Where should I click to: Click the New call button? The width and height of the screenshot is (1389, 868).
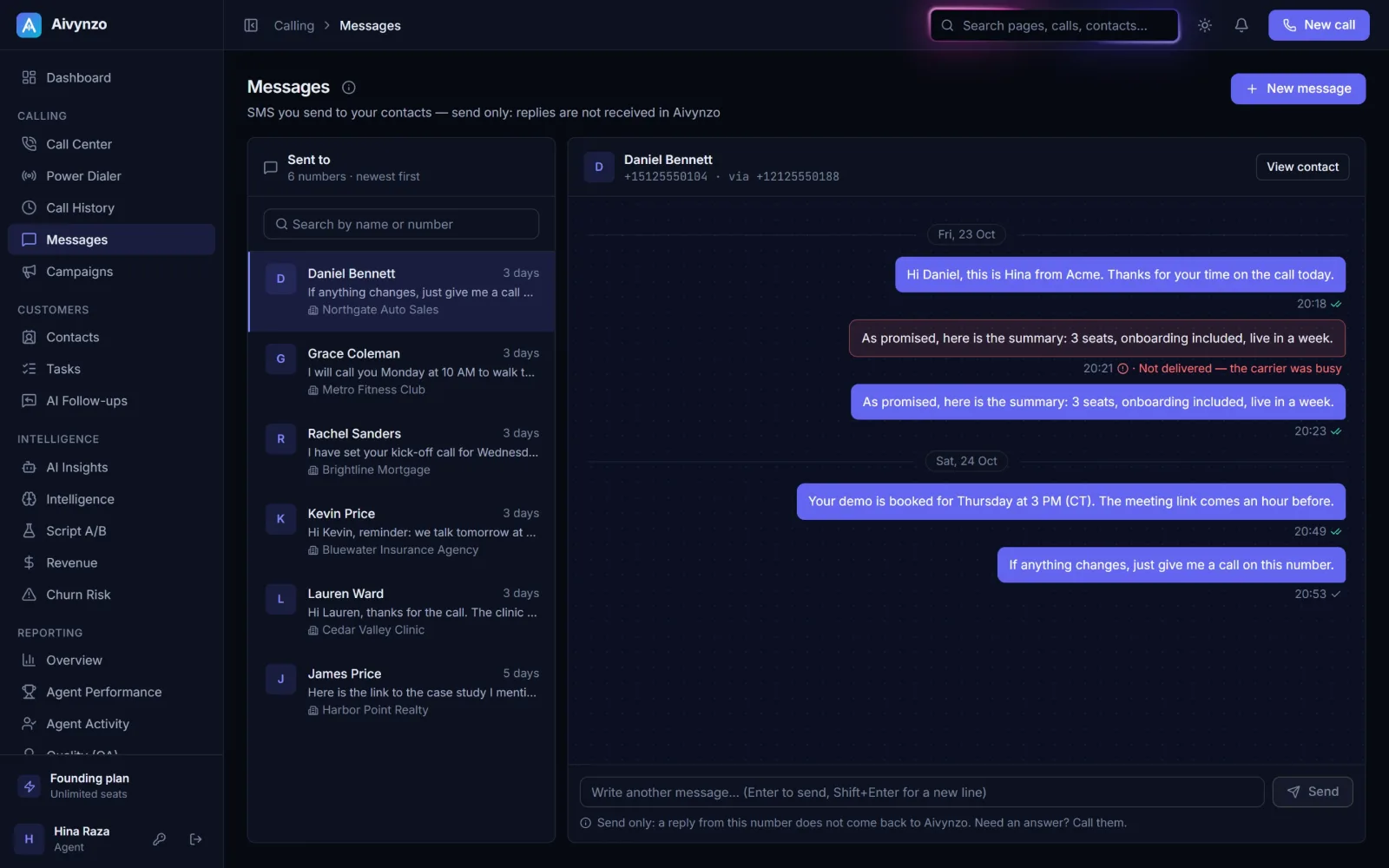click(1318, 25)
